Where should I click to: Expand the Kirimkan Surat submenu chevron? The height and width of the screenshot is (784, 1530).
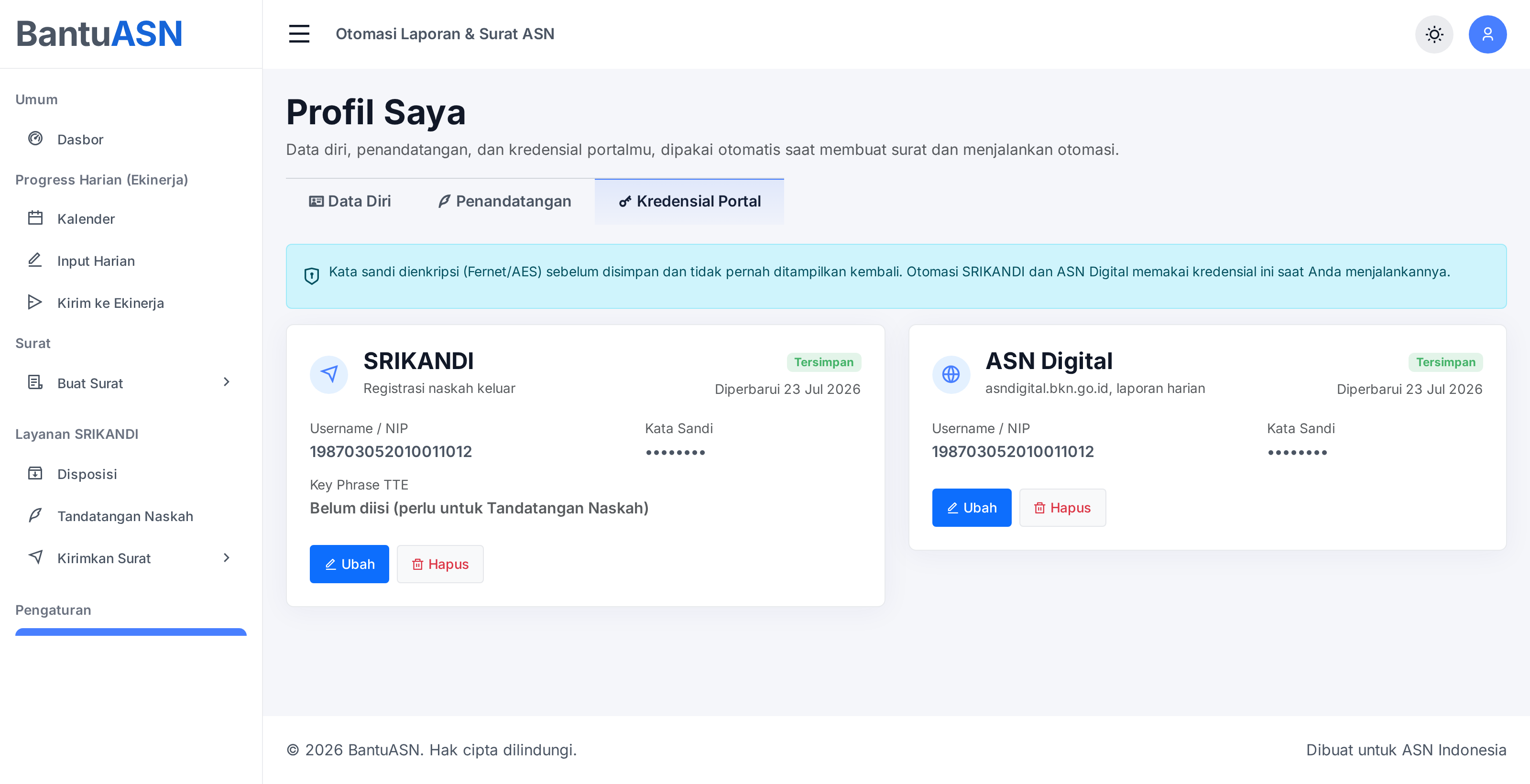pyautogui.click(x=226, y=558)
